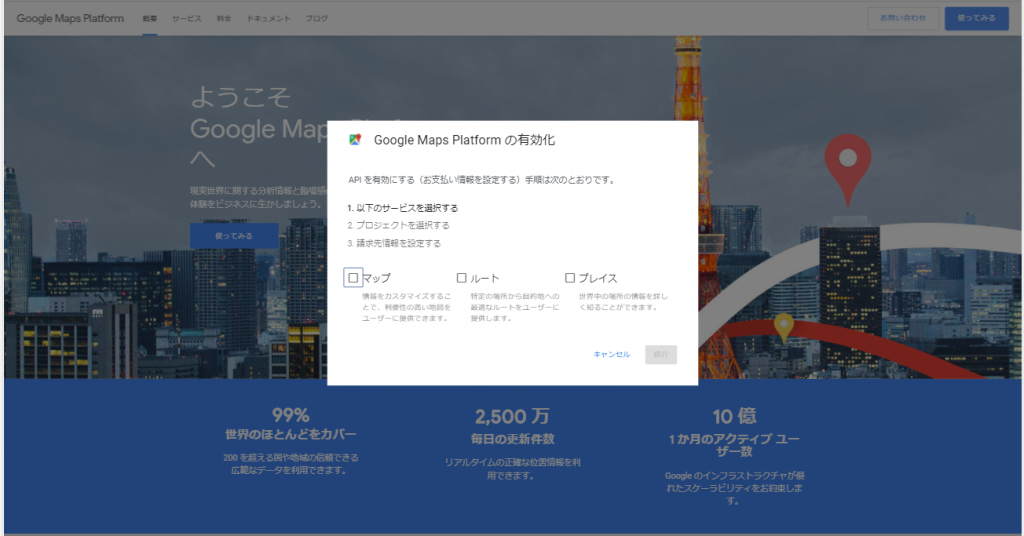Click the 99% statistic heading
Viewport: 1024px width, 536px height.
click(291, 415)
